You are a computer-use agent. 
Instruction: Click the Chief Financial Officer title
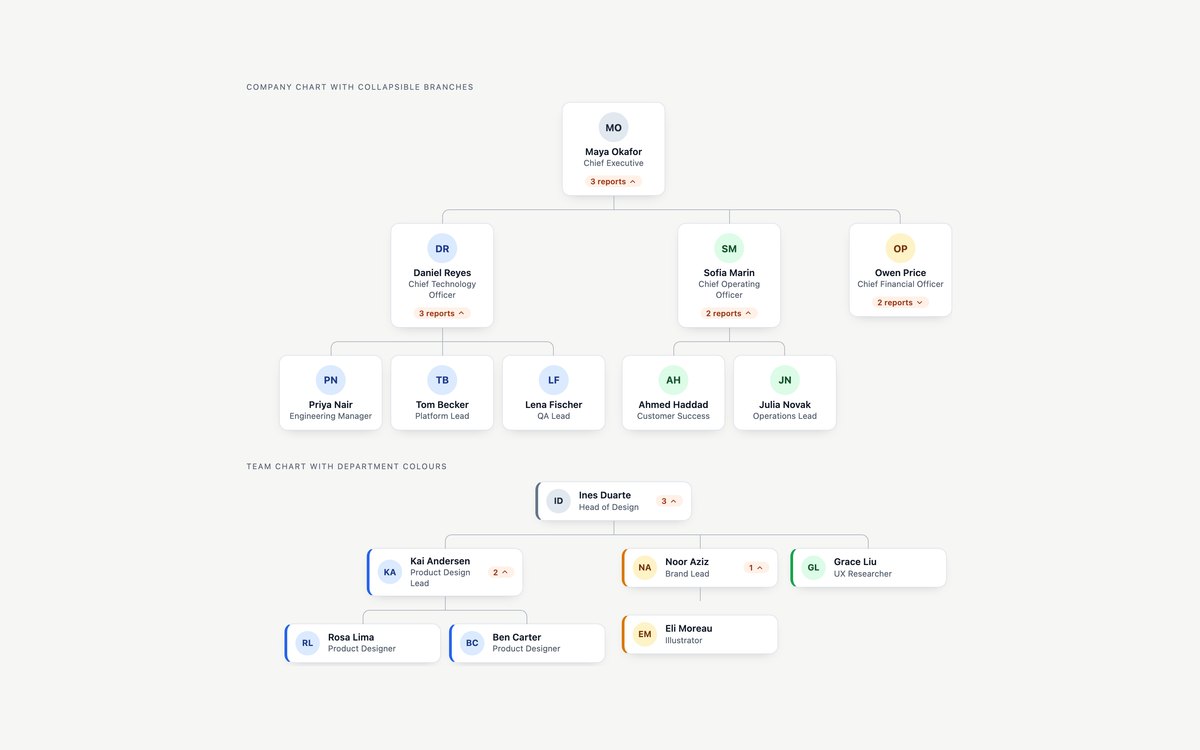coord(900,284)
